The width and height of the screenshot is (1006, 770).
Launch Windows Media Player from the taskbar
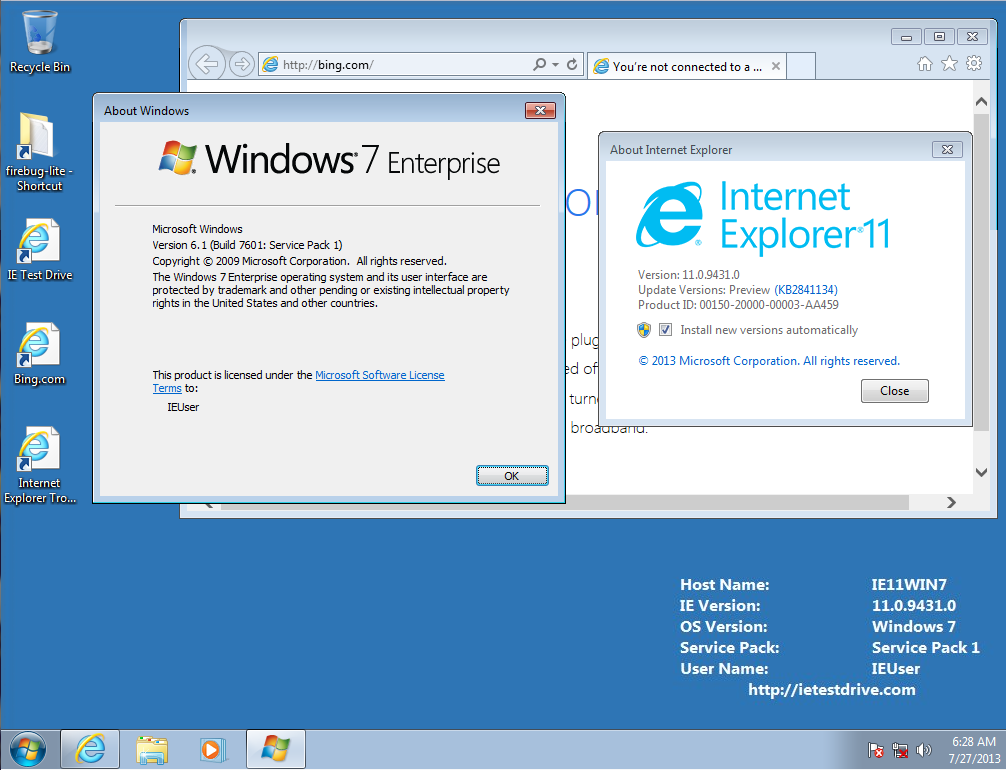coord(212,749)
